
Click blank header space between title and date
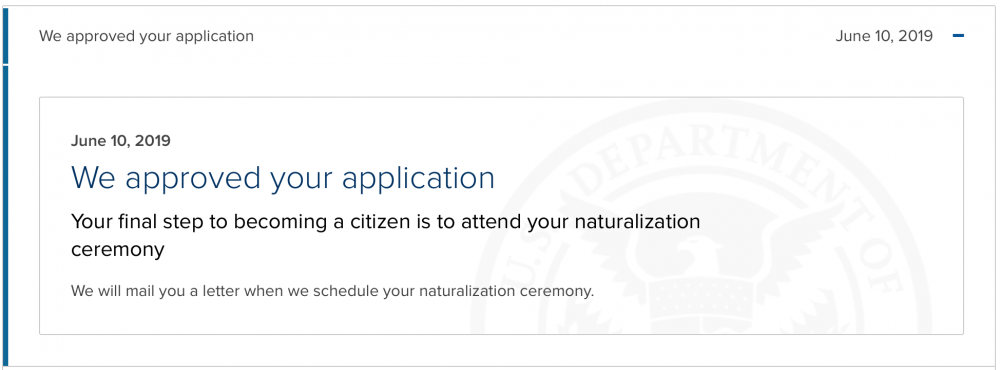tap(542, 36)
